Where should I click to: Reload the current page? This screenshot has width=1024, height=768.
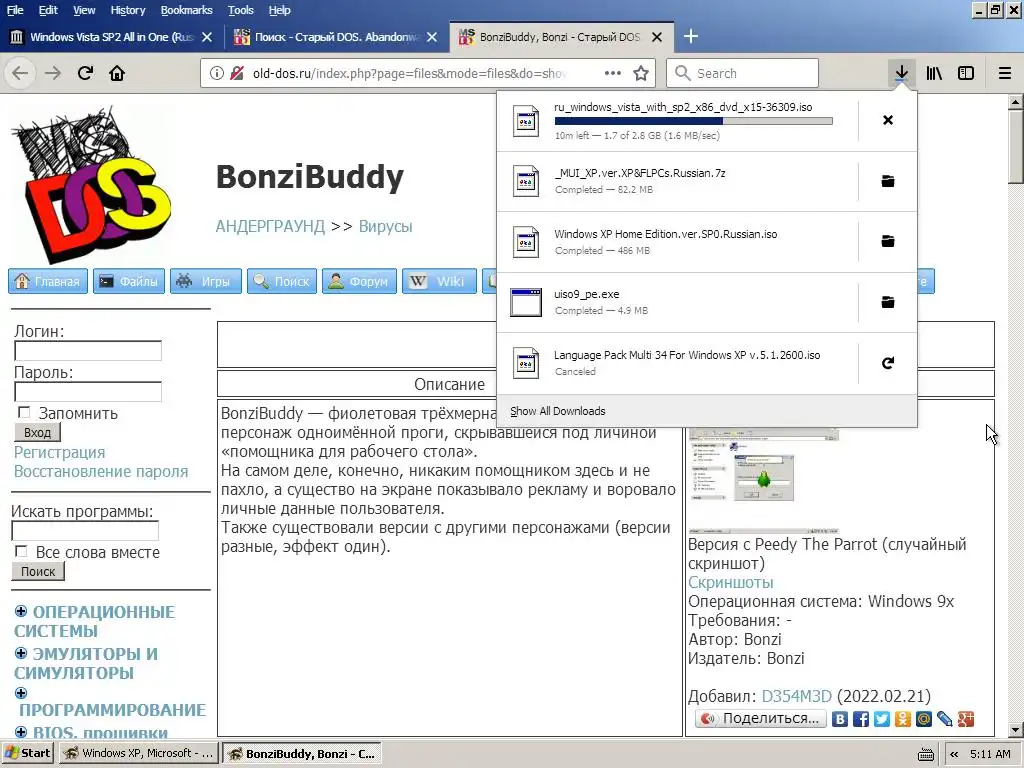(x=86, y=73)
